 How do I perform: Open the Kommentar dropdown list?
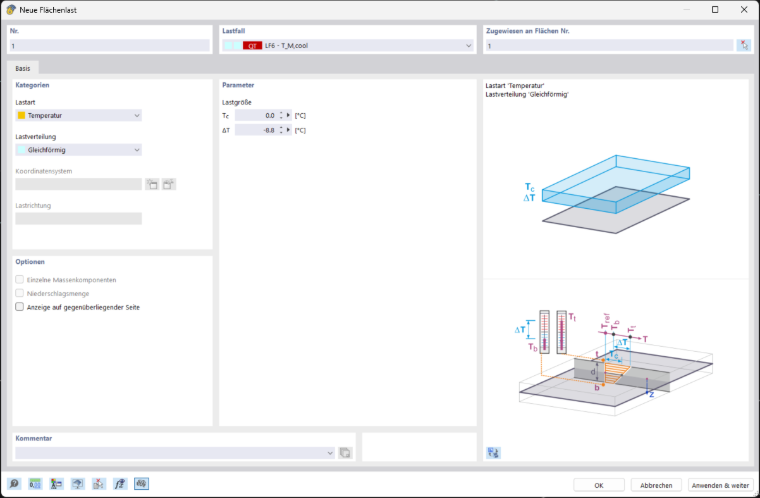pyautogui.click(x=175, y=453)
